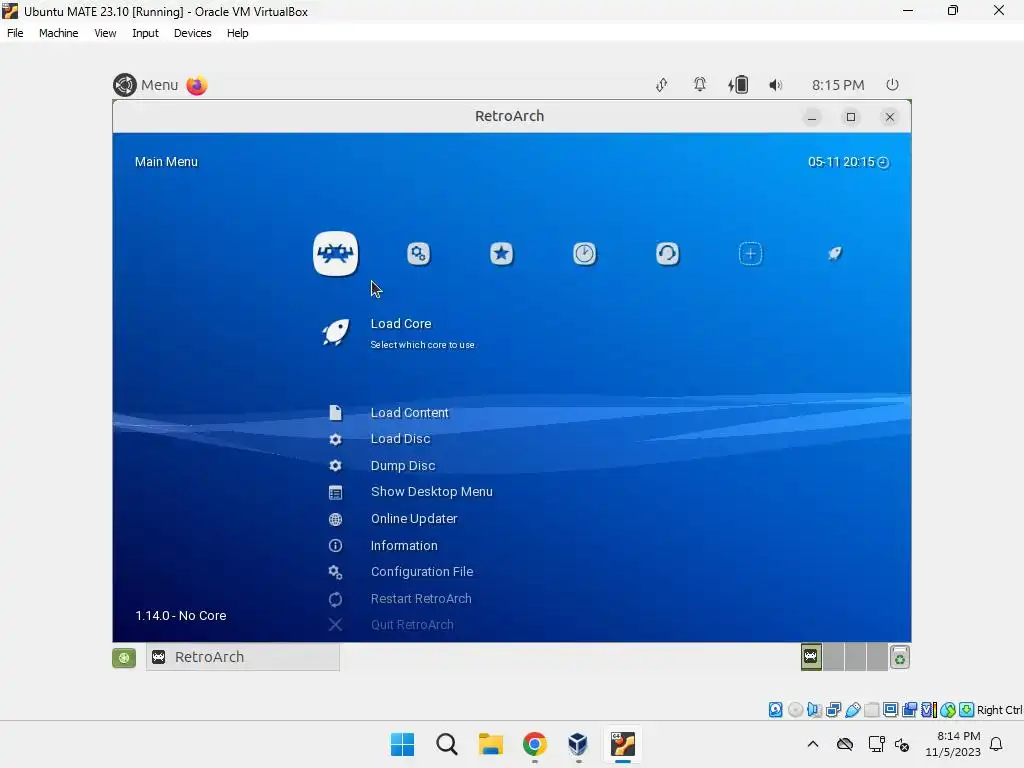1024x768 pixels.
Task: Click the Online Updater globe icon
Action: coord(335,519)
